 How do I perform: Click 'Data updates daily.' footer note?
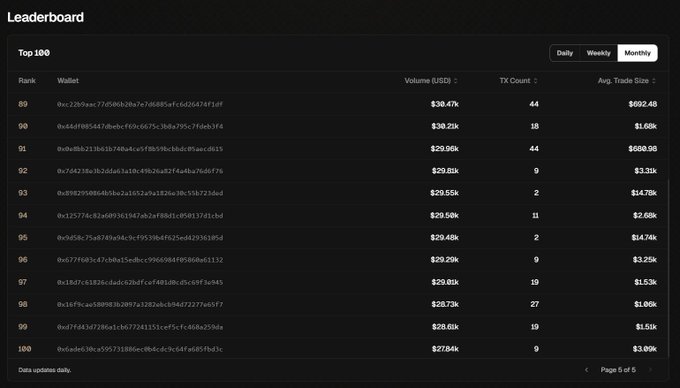[x=45, y=370]
